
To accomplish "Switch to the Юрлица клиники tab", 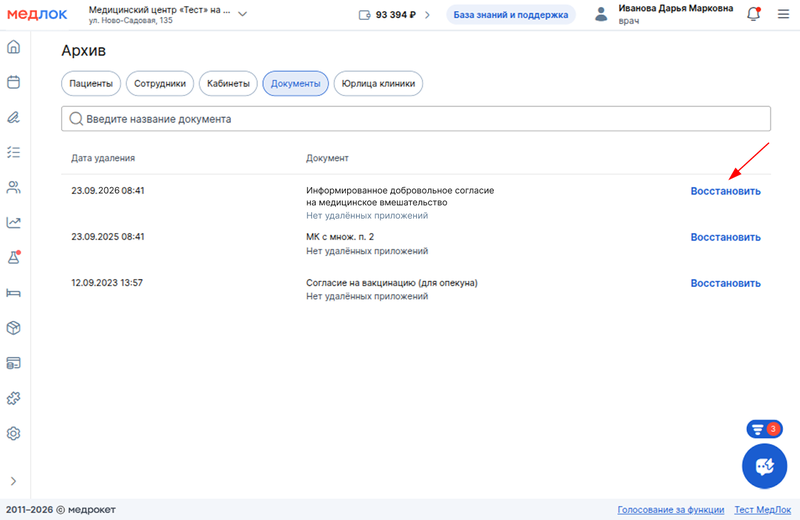I will 378,84.
